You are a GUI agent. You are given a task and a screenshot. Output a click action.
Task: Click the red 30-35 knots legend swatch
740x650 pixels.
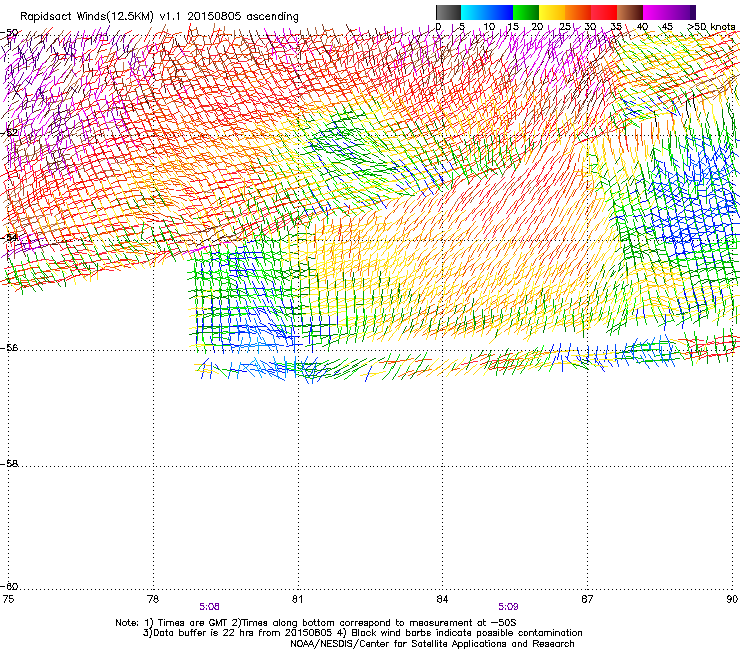tap(604, 12)
